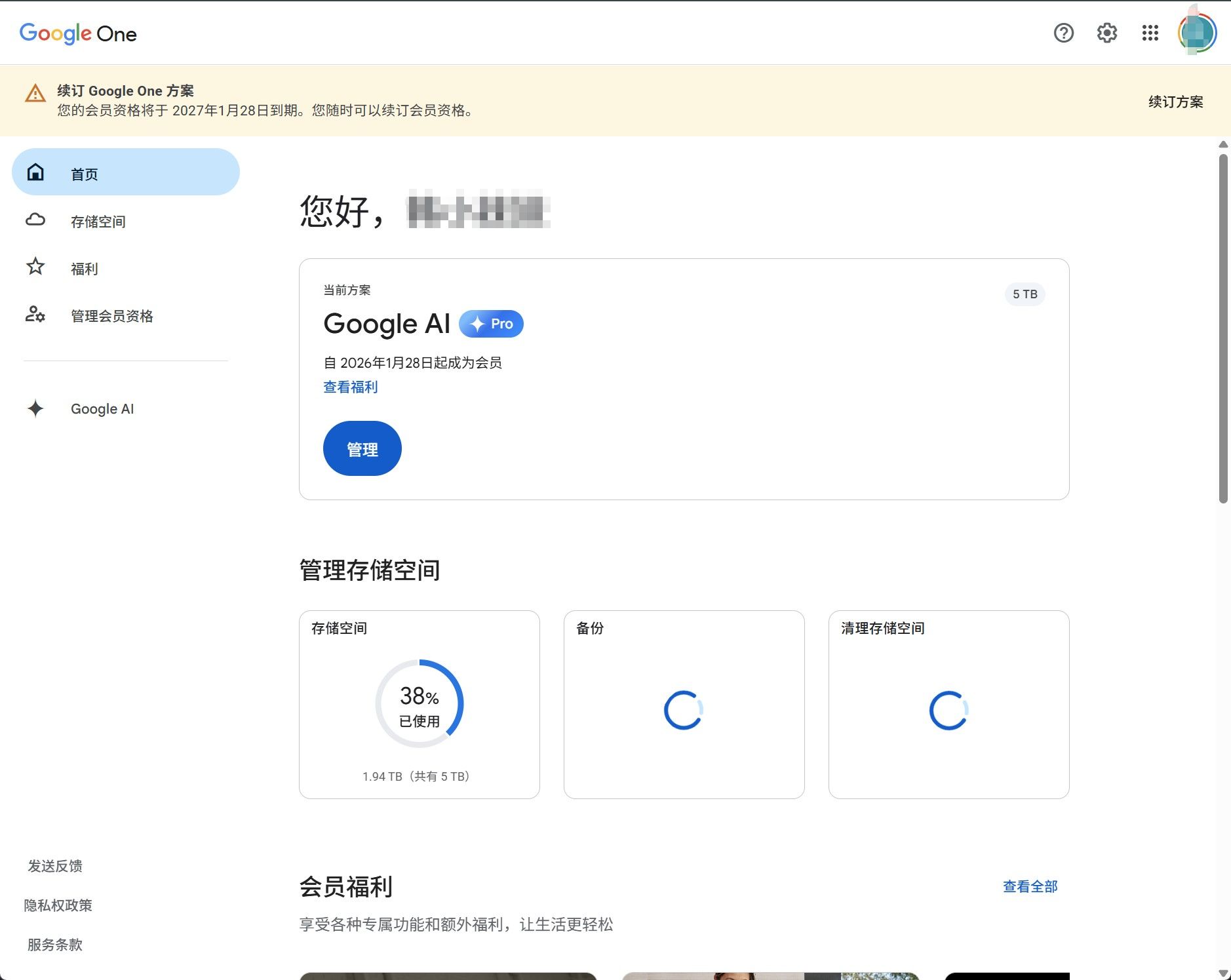Open the 隐私权政策 footer link
Screen dimensions: 1231x980
[x=58, y=905]
